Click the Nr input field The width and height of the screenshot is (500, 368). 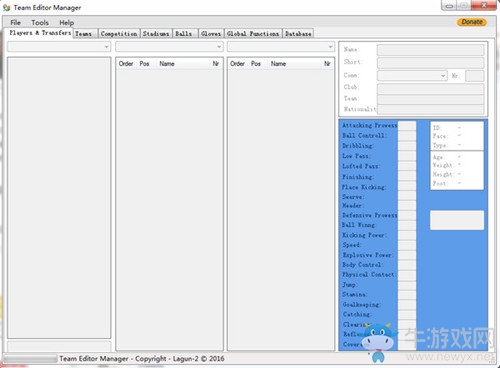tap(474, 76)
